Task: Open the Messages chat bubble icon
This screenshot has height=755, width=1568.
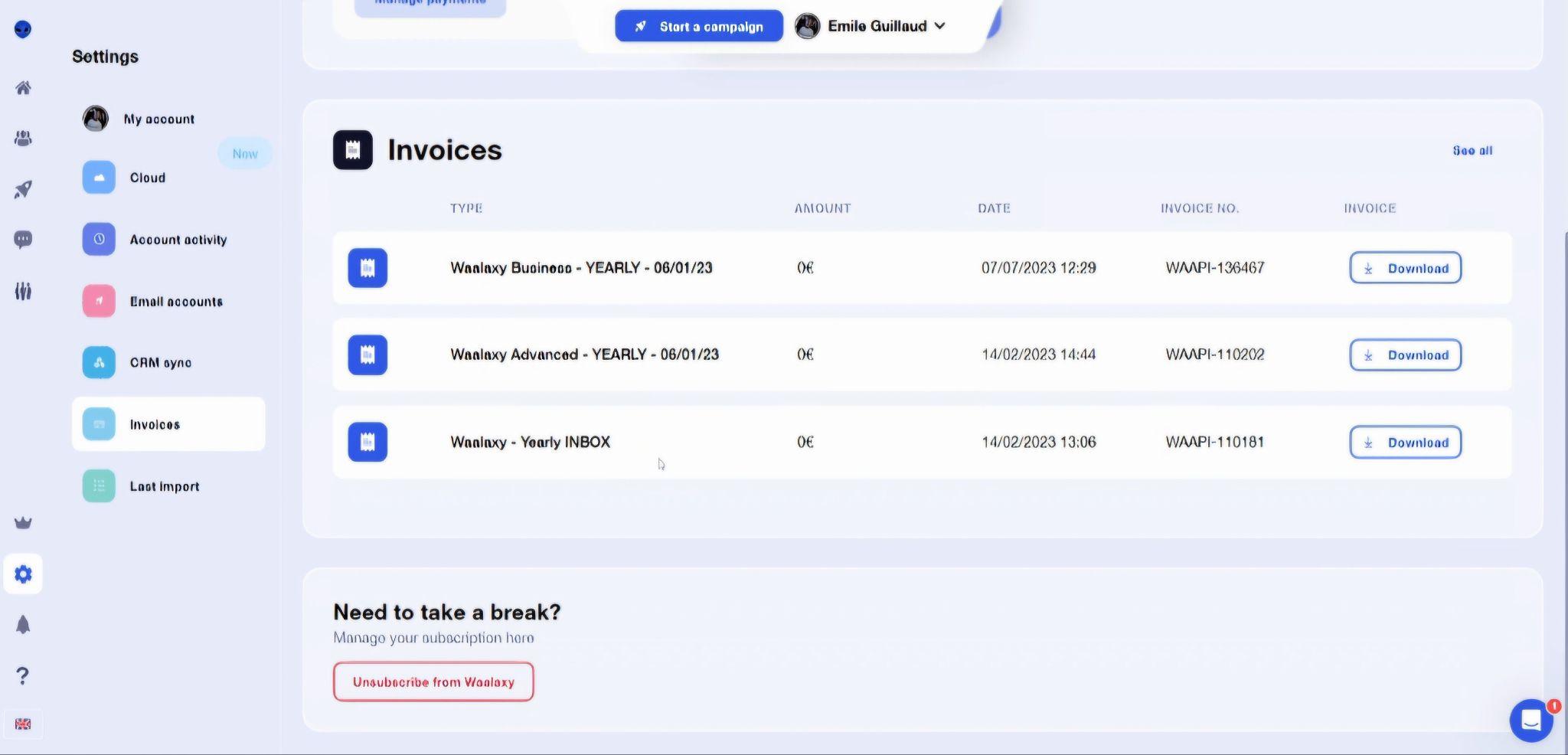Action: [23, 240]
